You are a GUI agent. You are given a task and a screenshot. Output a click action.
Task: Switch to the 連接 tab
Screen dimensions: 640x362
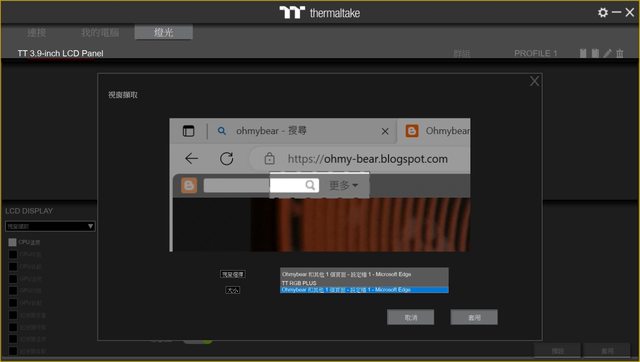click(37, 33)
